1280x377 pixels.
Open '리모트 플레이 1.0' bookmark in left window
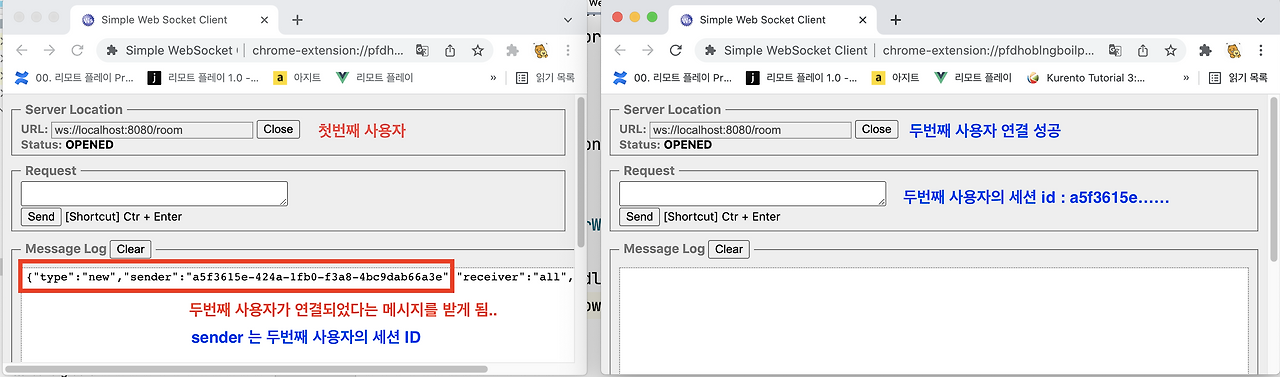[203, 77]
